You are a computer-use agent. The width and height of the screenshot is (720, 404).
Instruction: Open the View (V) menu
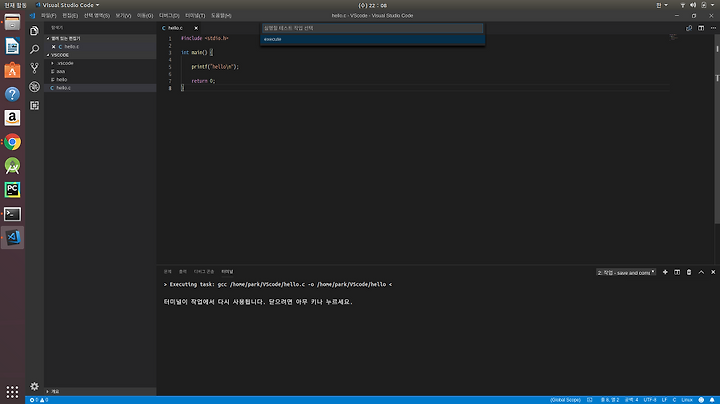[x=123, y=16]
